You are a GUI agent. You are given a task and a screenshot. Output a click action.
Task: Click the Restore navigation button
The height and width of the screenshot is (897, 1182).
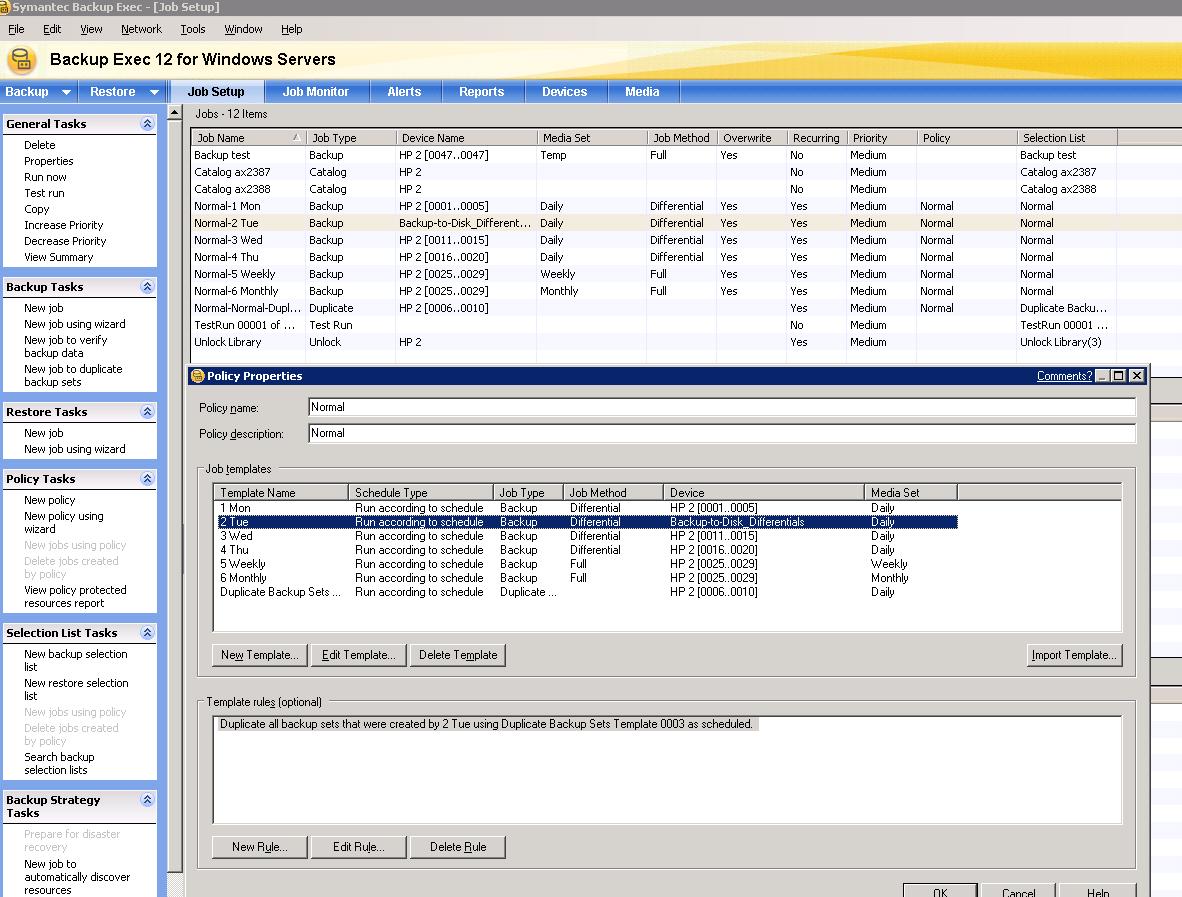[x=113, y=92]
